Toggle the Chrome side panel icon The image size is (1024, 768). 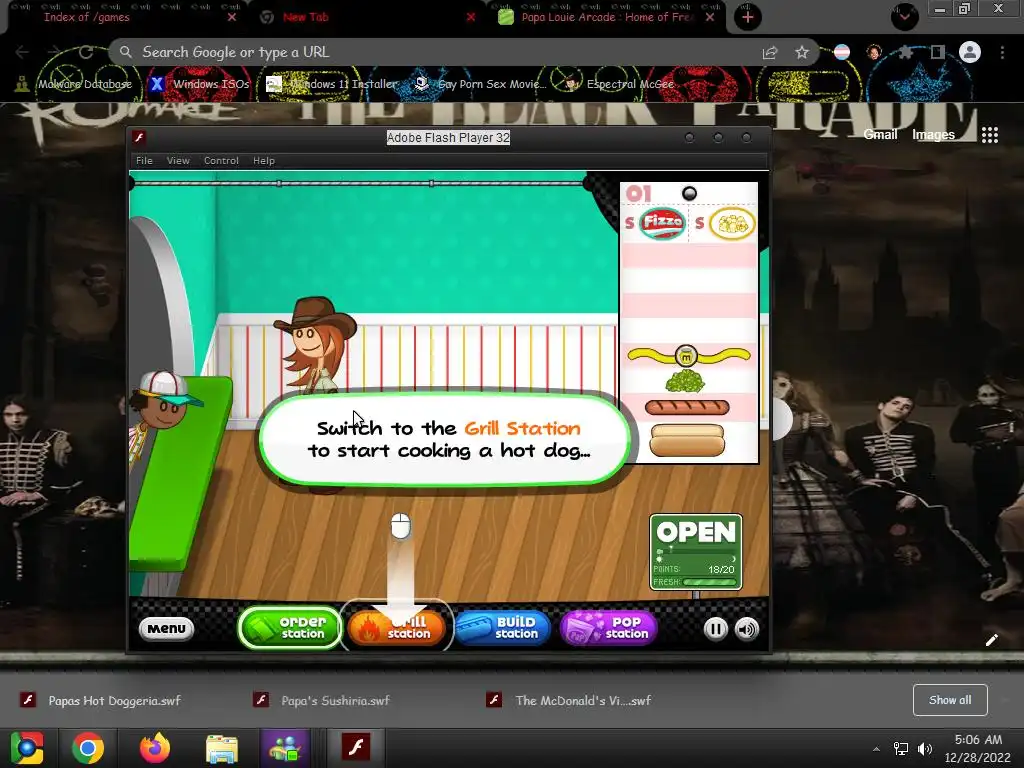[938, 52]
